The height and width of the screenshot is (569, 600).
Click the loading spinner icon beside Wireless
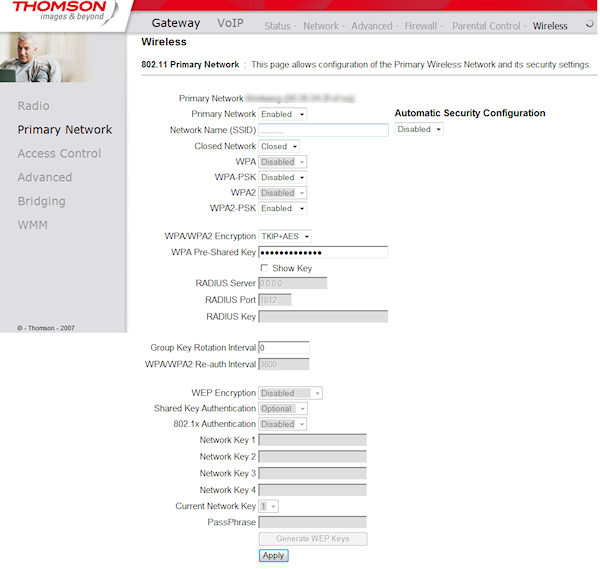[590, 24]
